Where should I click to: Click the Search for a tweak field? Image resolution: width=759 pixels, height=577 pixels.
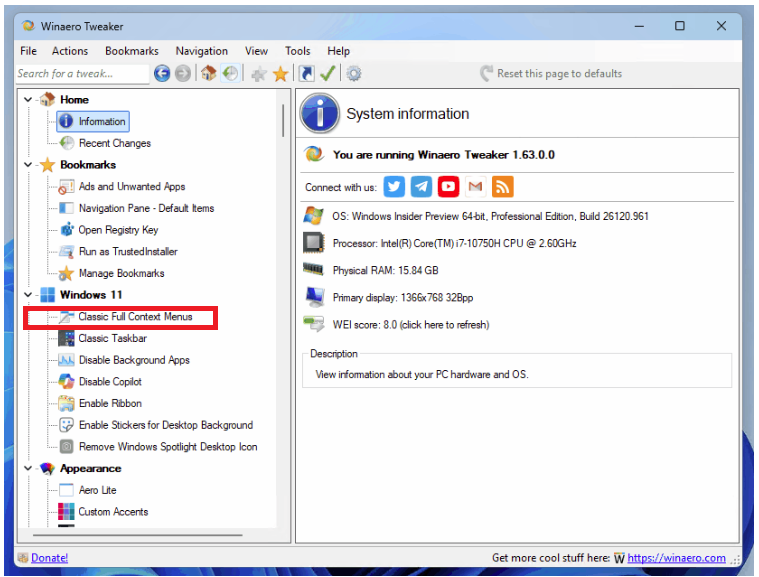pyautogui.click(x=80, y=74)
